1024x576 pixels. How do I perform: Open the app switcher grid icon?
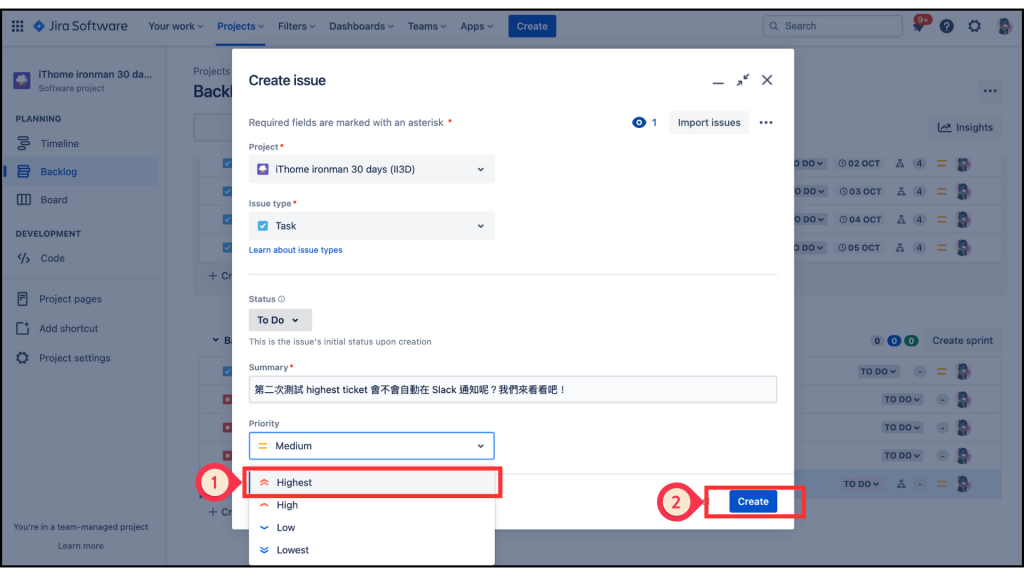pyautogui.click(x=18, y=26)
